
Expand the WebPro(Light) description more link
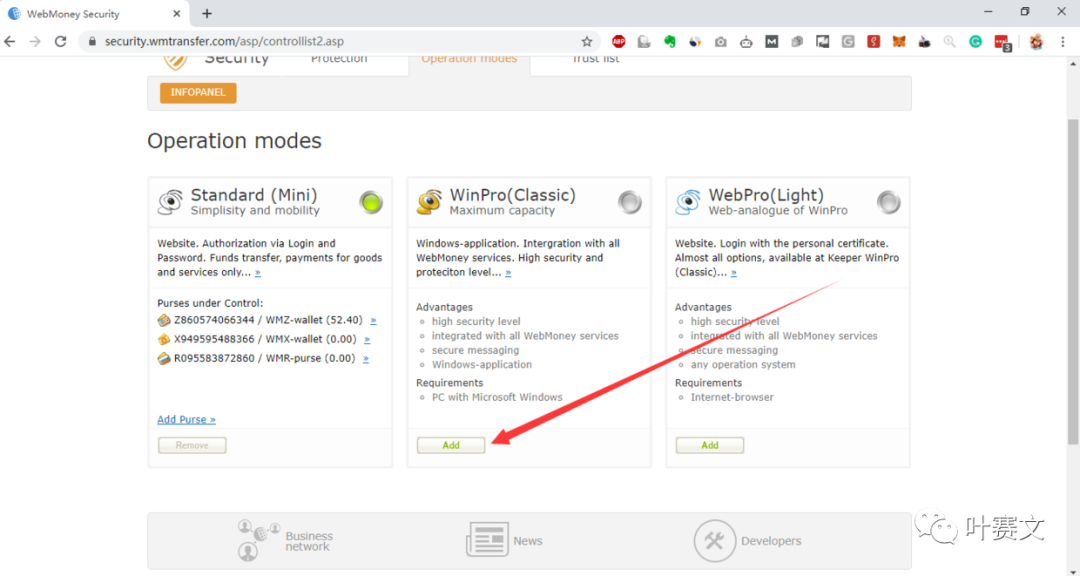(x=733, y=273)
